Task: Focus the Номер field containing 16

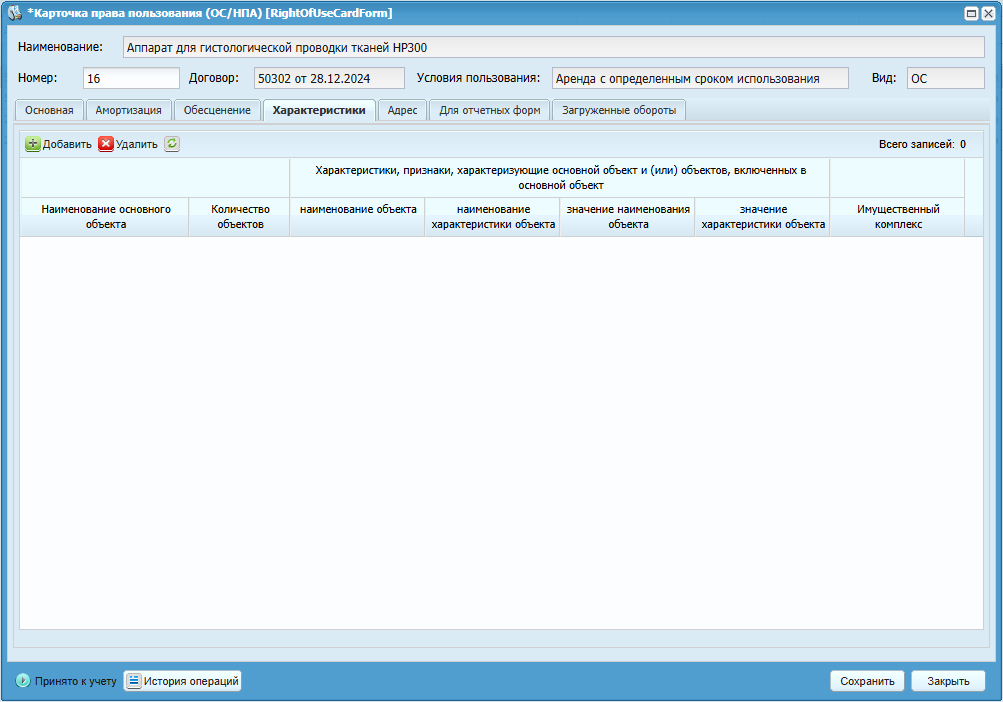Action: pos(131,79)
